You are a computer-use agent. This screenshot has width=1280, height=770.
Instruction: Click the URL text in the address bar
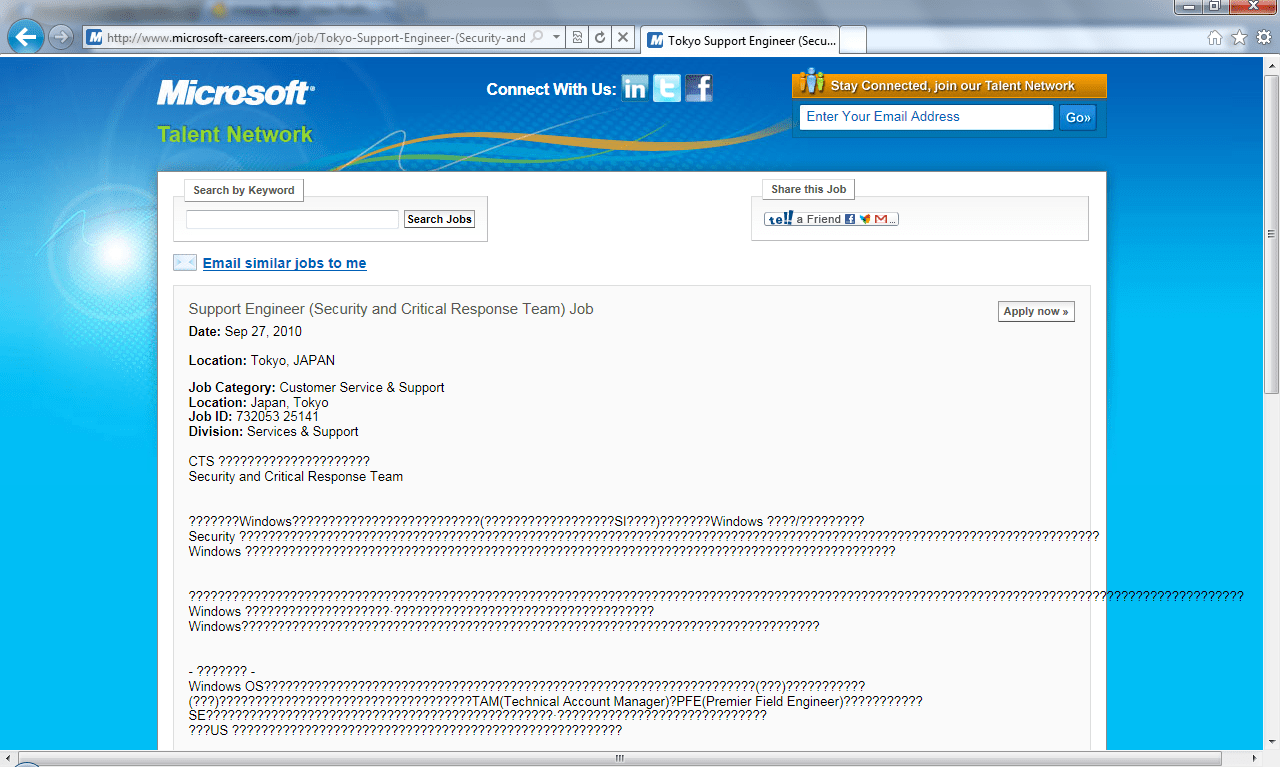(x=316, y=38)
